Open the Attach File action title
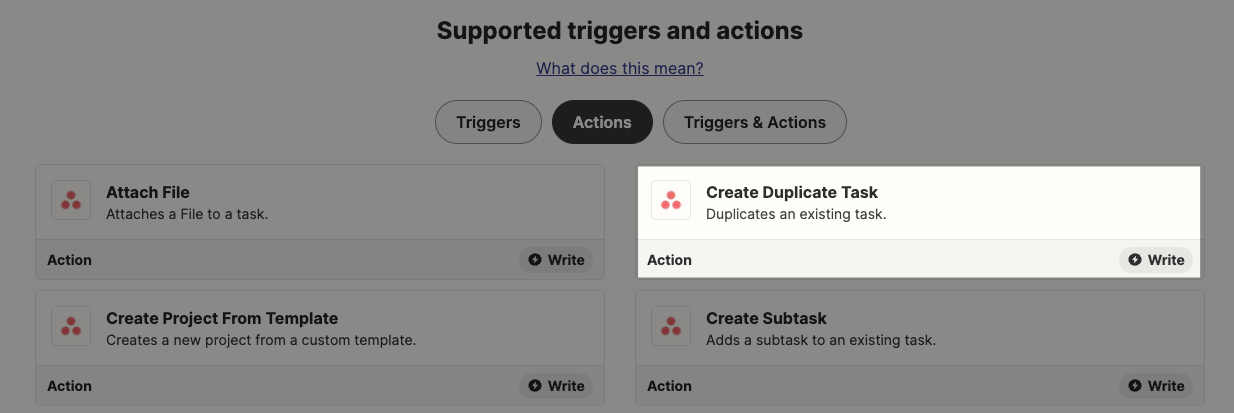1234x413 pixels. coord(148,192)
